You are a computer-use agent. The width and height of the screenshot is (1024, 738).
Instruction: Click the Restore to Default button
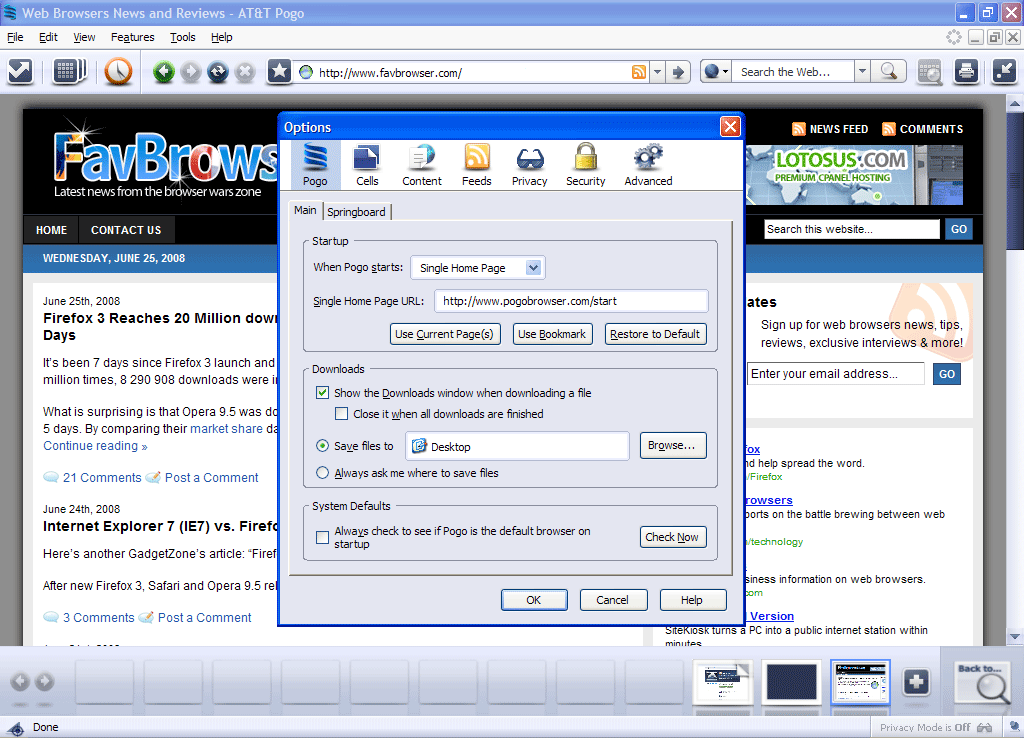(x=655, y=334)
